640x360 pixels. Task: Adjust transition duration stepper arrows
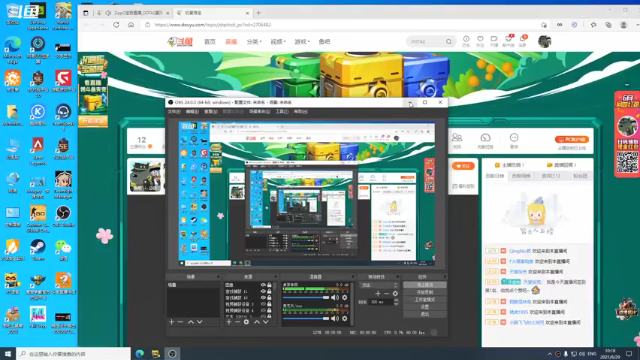click(x=396, y=302)
